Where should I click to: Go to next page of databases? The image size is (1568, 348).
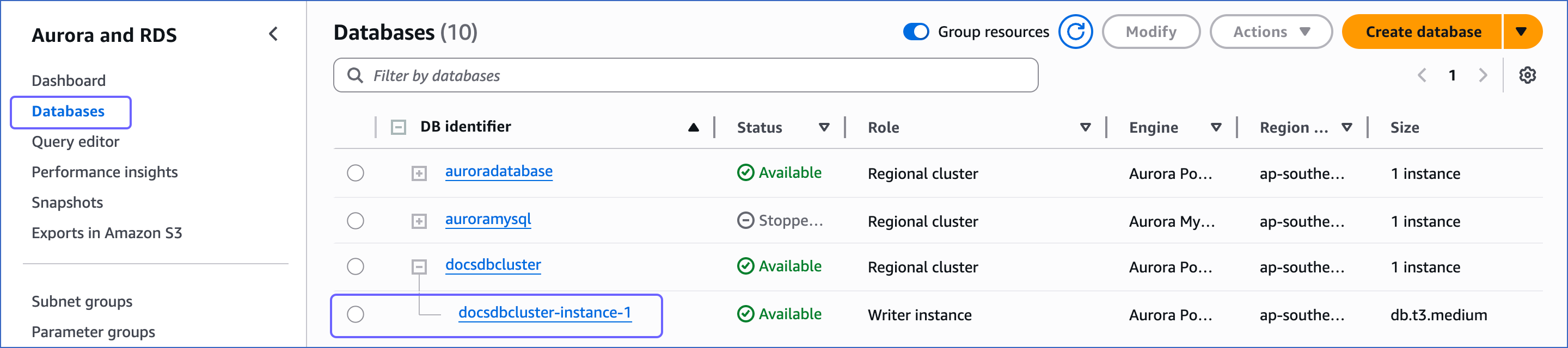[x=1483, y=76]
